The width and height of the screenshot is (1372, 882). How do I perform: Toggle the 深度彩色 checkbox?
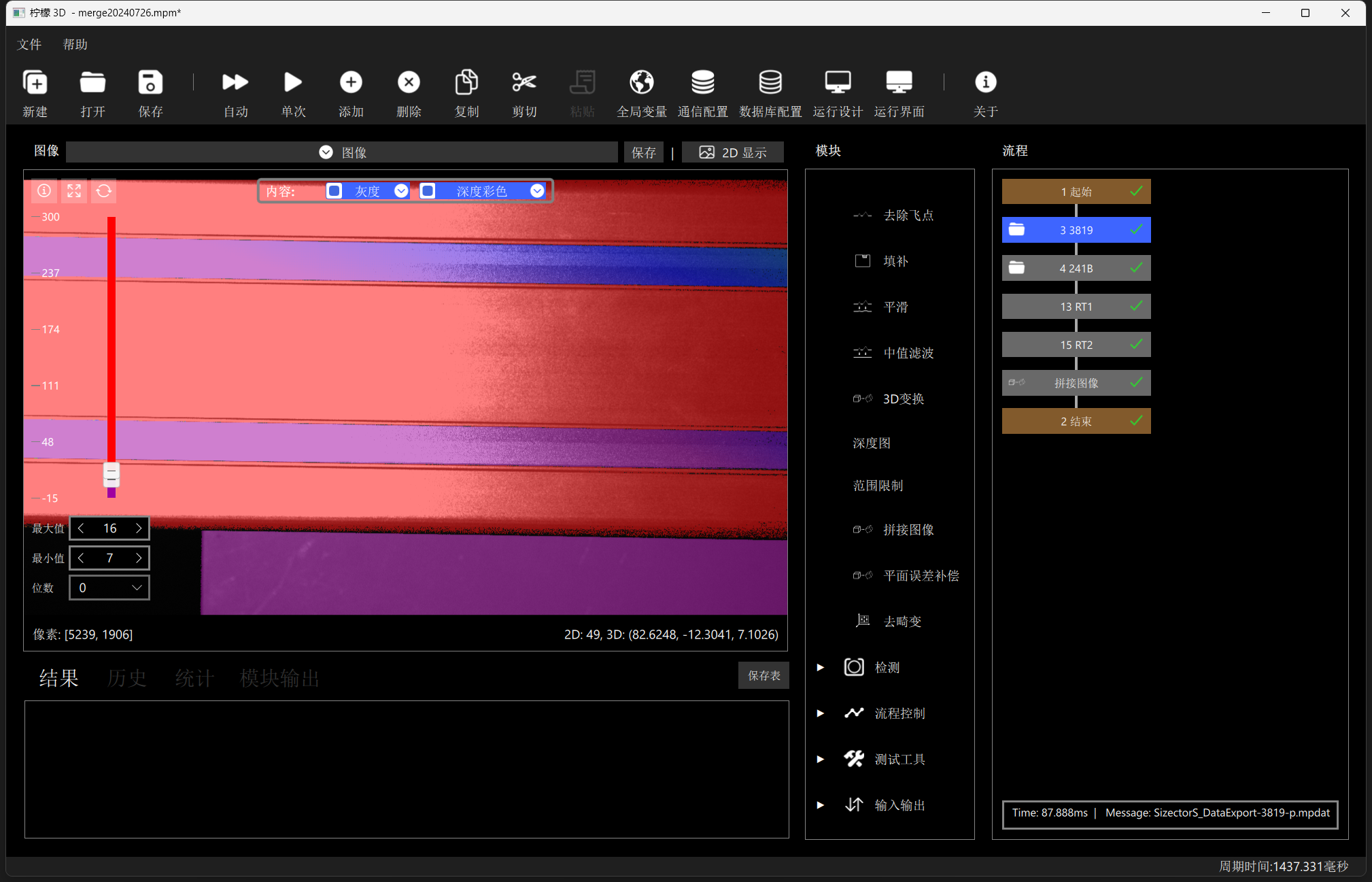point(427,191)
